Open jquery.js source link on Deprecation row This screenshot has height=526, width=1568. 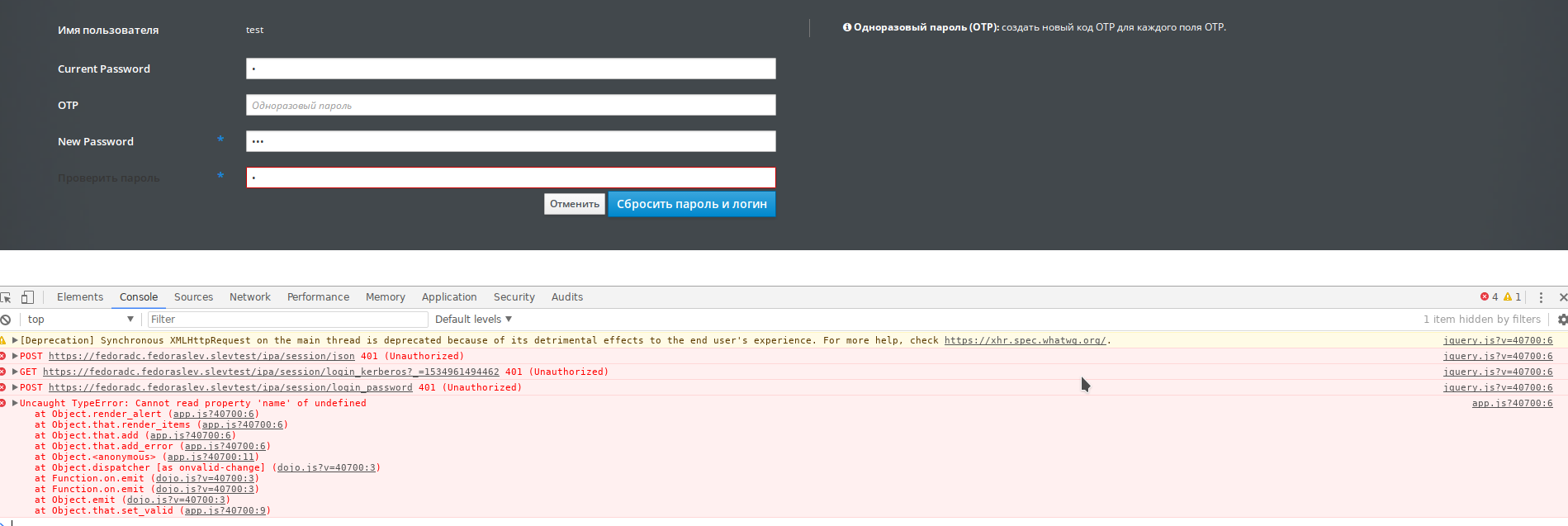(1498, 340)
